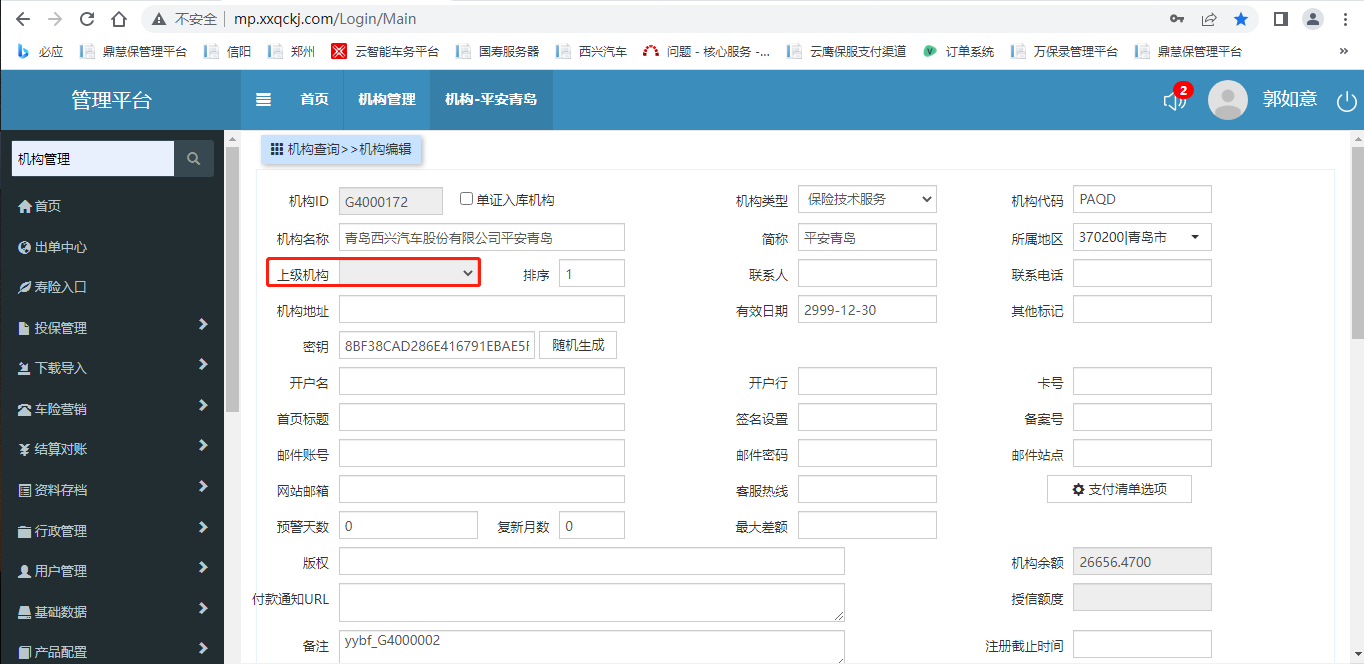This screenshot has width=1364, height=664.
Task: Expand the 下载导入 sidebar menu
Action: tap(112, 368)
